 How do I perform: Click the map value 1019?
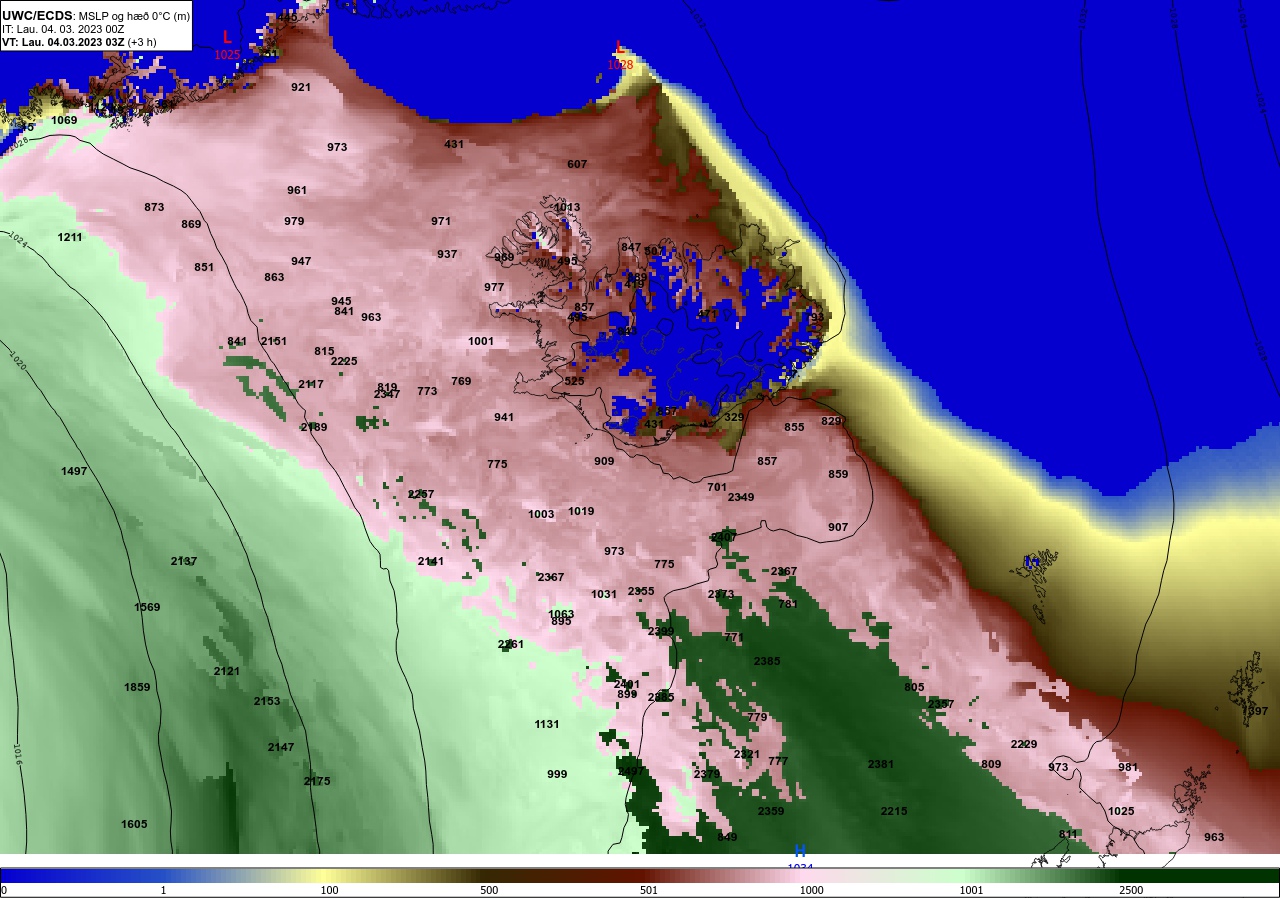[x=581, y=511]
